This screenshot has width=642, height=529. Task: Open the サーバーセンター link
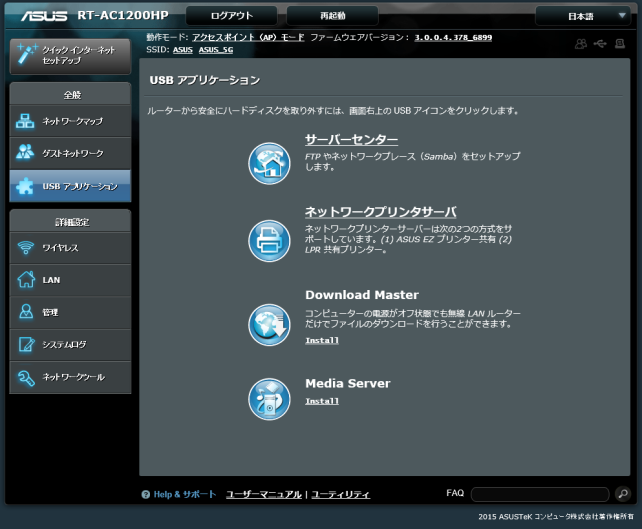click(351, 140)
